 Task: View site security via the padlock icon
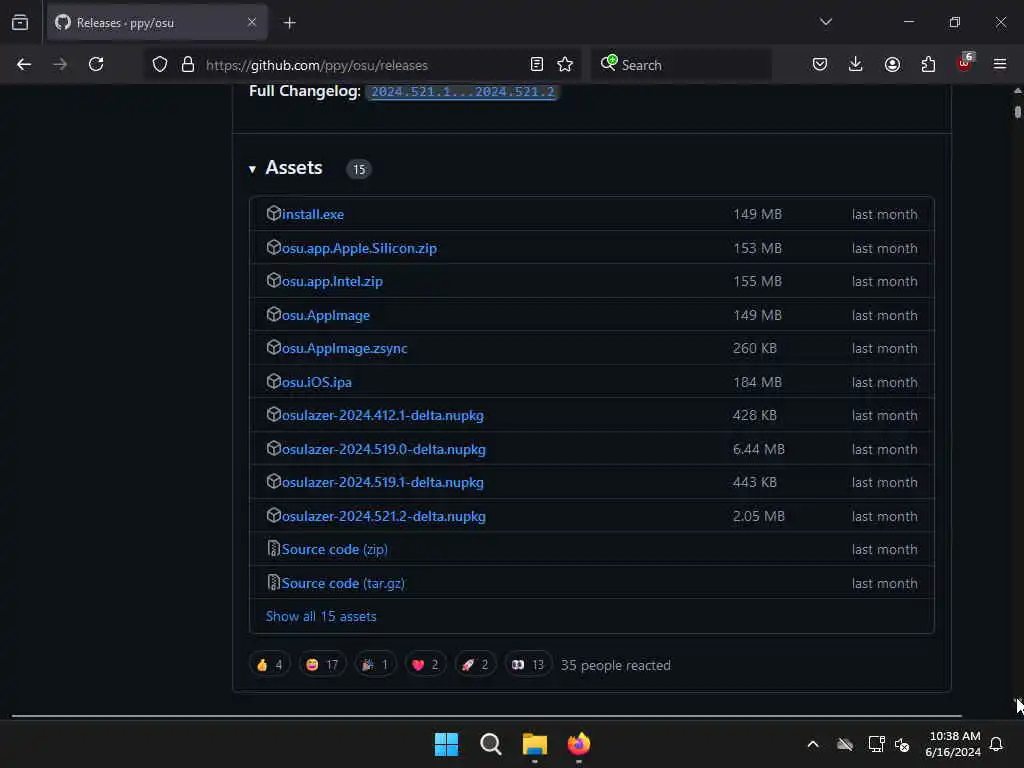point(188,65)
